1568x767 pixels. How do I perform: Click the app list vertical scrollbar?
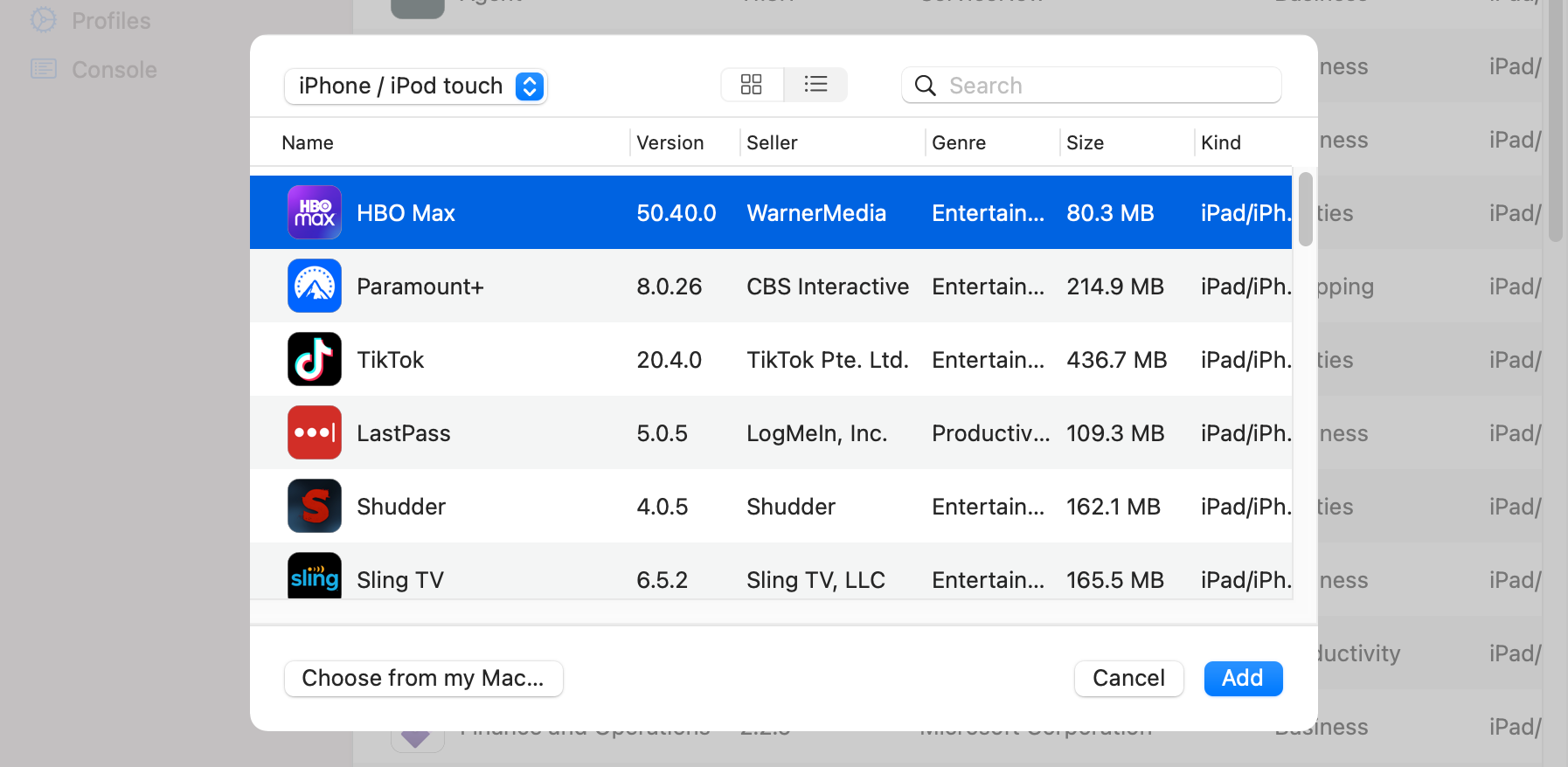coord(1306,210)
